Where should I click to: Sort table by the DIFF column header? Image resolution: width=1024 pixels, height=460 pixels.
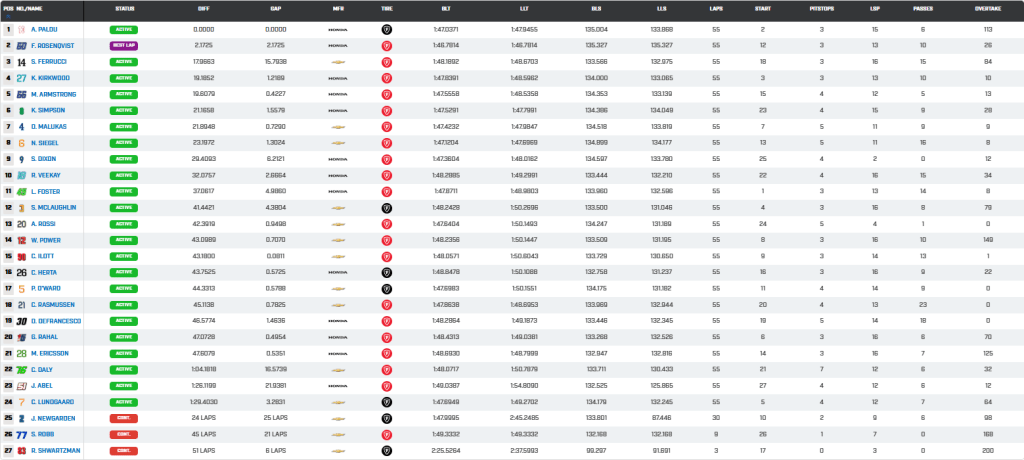click(204, 9)
